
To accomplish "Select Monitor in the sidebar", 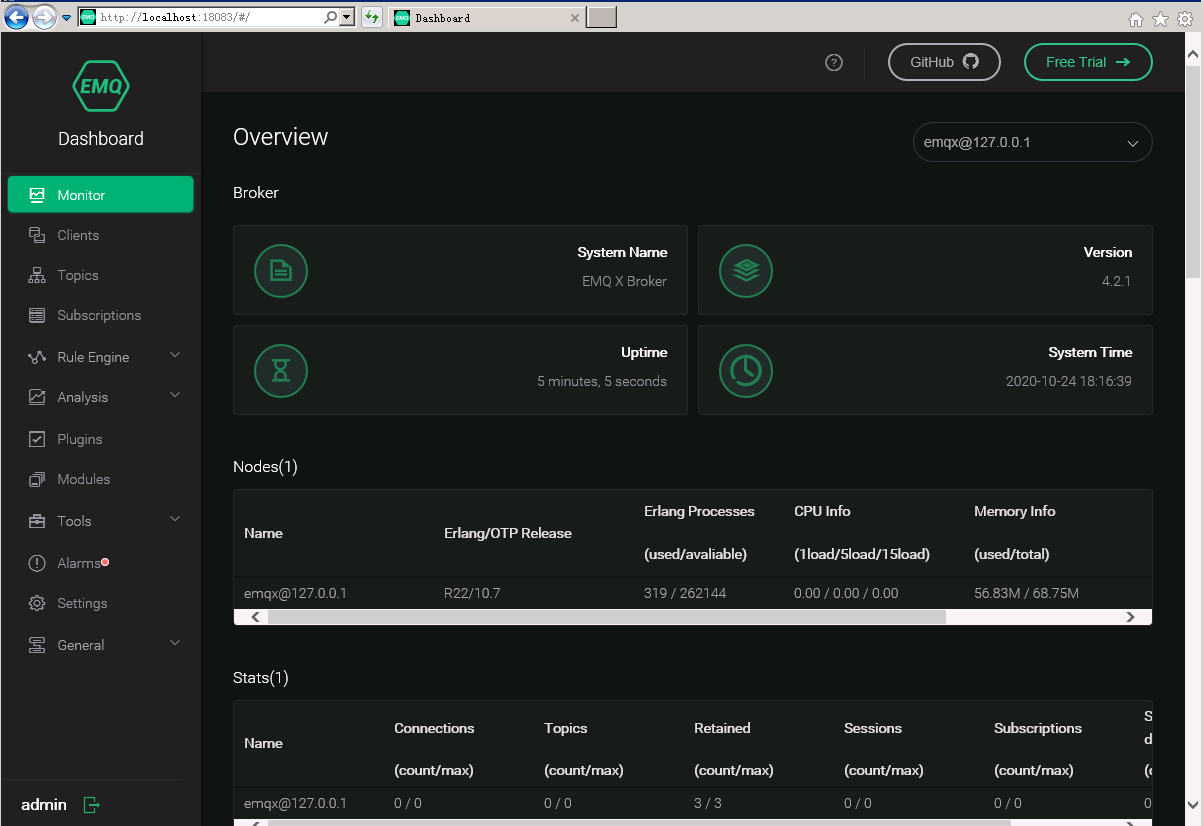I will click(x=100, y=195).
